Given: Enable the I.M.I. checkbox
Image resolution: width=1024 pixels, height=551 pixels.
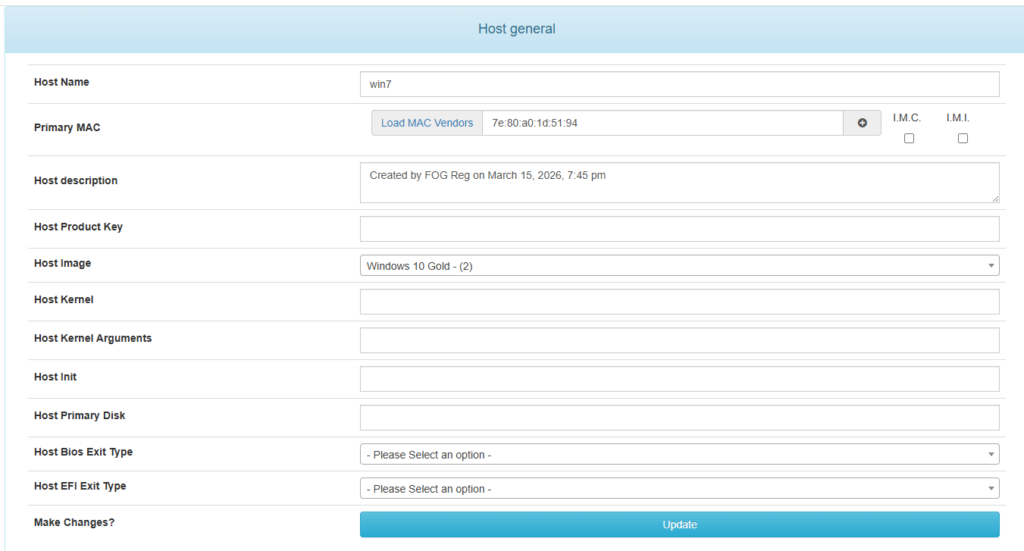Looking at the screenshot, I should pos(962,139).
